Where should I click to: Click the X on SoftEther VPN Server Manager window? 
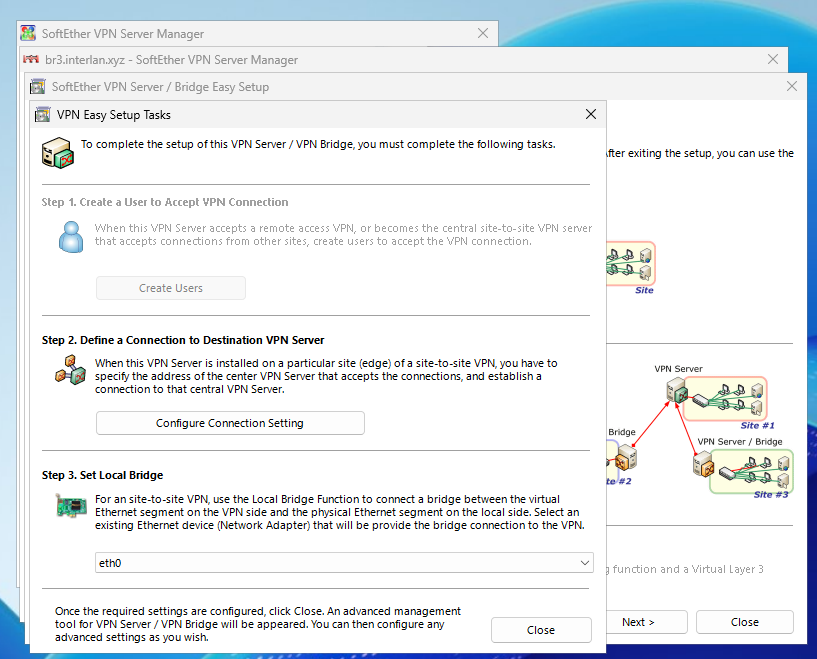point(483,33)
